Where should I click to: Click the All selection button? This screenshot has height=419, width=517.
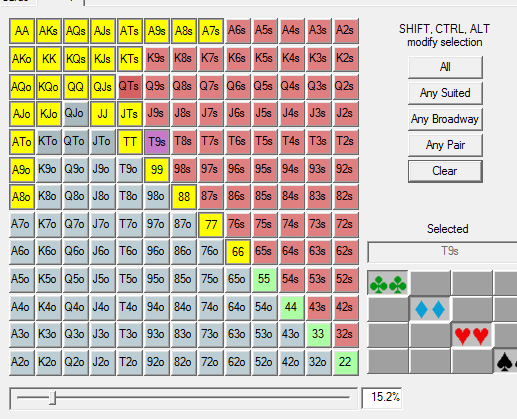coord(445,67)
